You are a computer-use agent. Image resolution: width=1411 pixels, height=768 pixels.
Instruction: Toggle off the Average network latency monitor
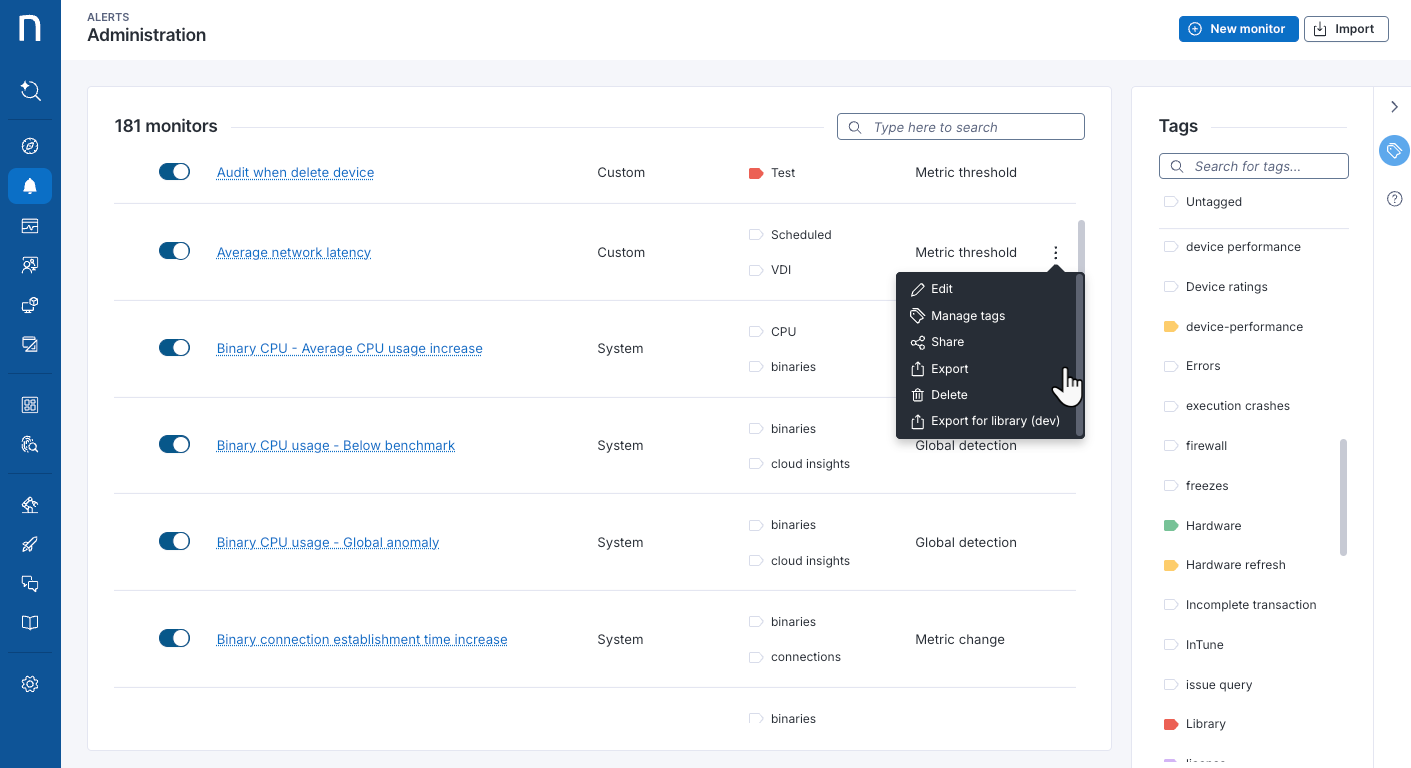tap(174, 251)
